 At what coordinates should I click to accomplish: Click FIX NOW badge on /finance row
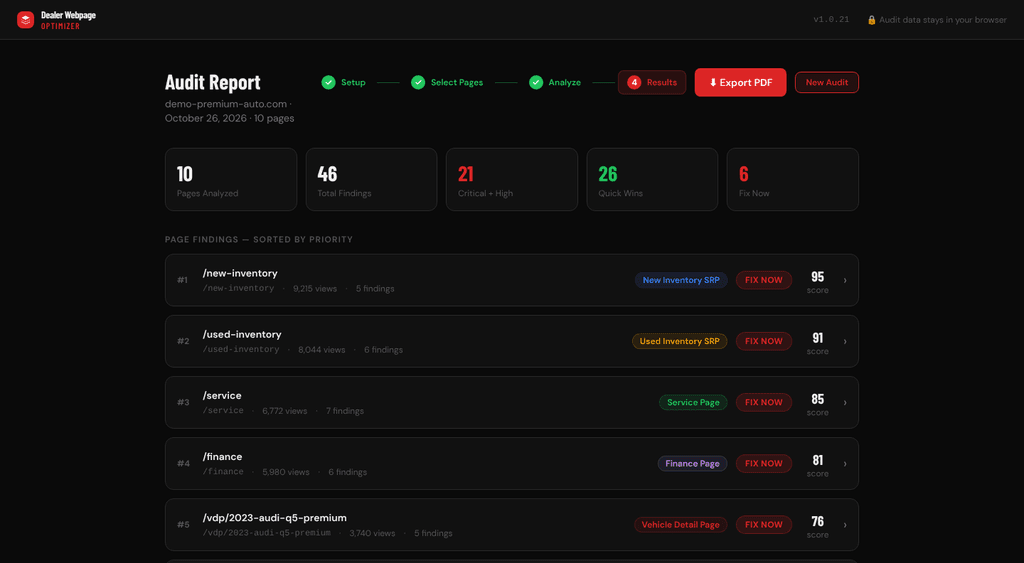[x=763, y=464]
